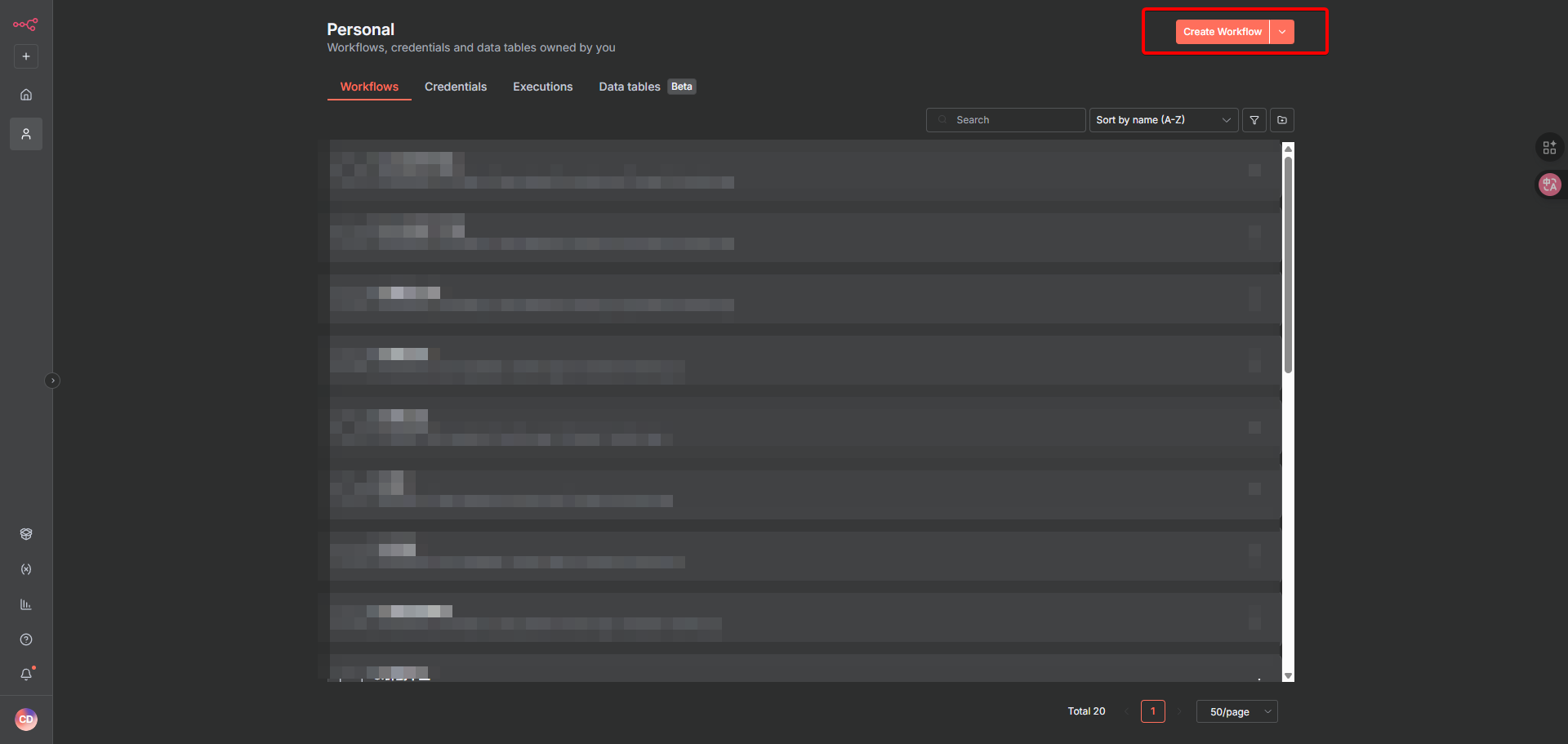1568x744 pixels.
Task: Open the Variables icon in the sidebar
Action: click(x=26, y=569)
